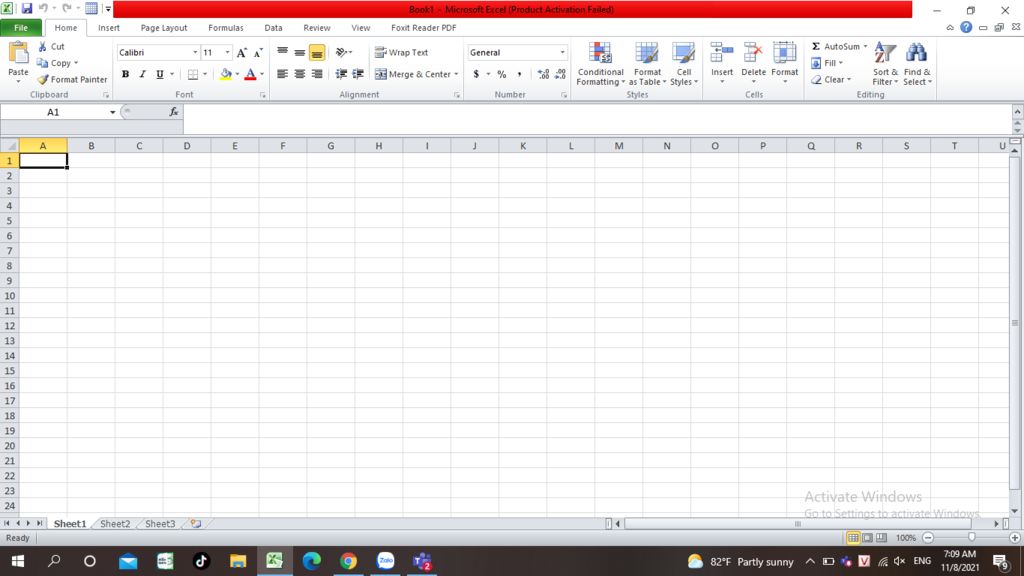1024x576 pixels.
Task: Click the top align icon
Action: tap(282, 52)
